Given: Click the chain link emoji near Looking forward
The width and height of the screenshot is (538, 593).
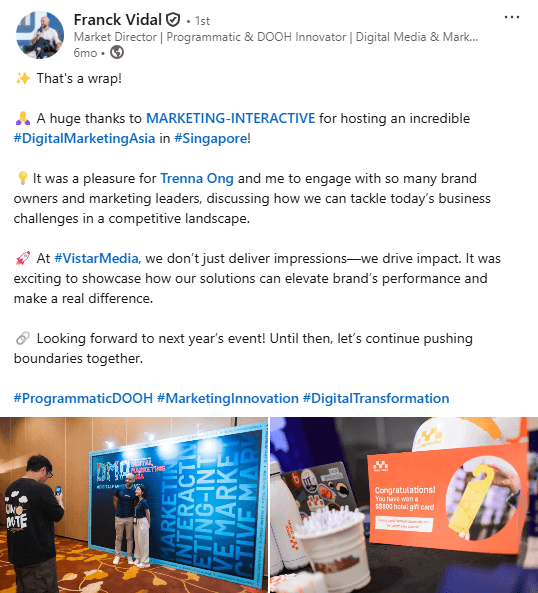Looking at the screenshot, I should point(23,338).
